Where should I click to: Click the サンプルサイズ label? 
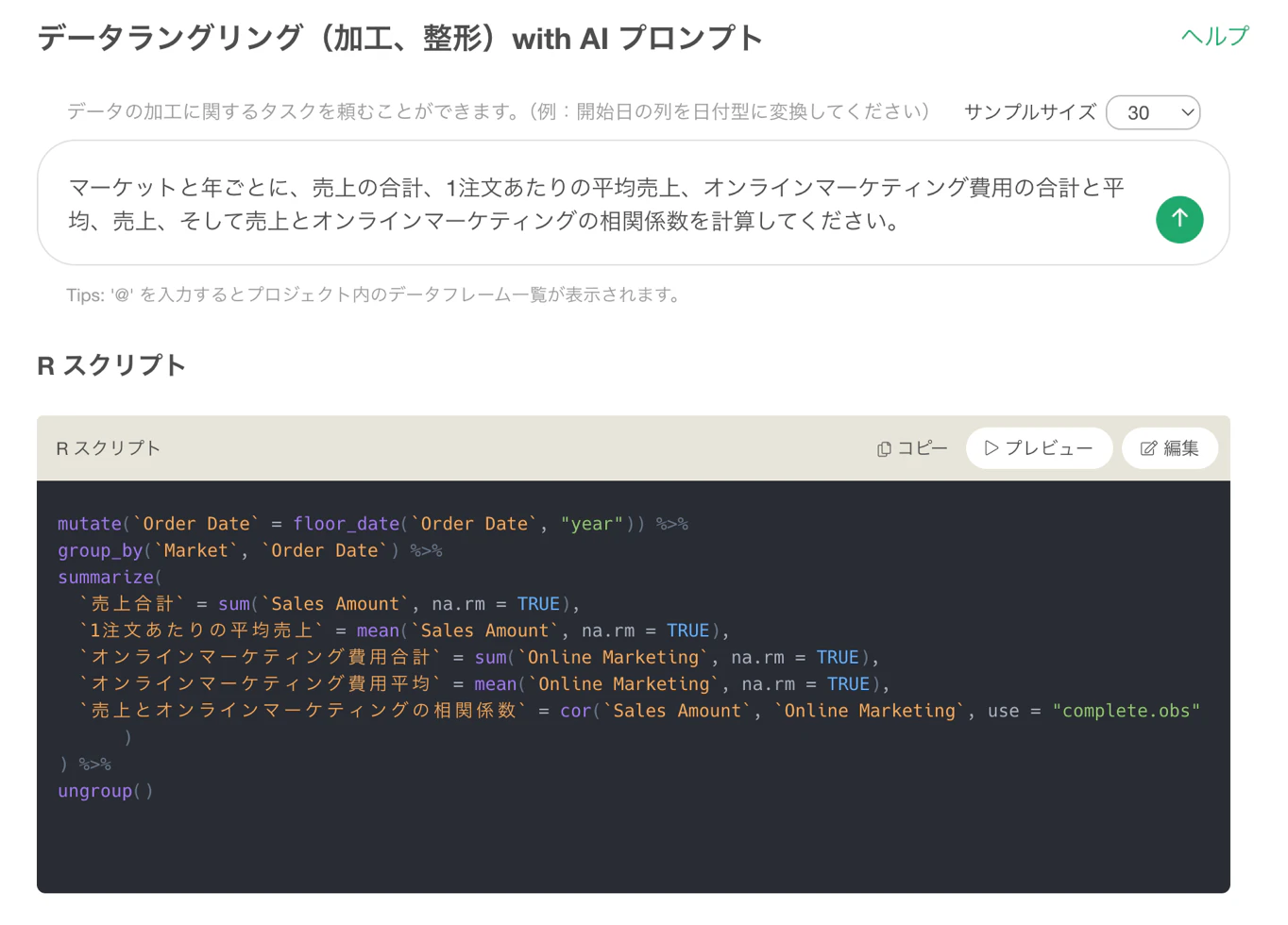pyautogui.click(x=1030, y=112)
